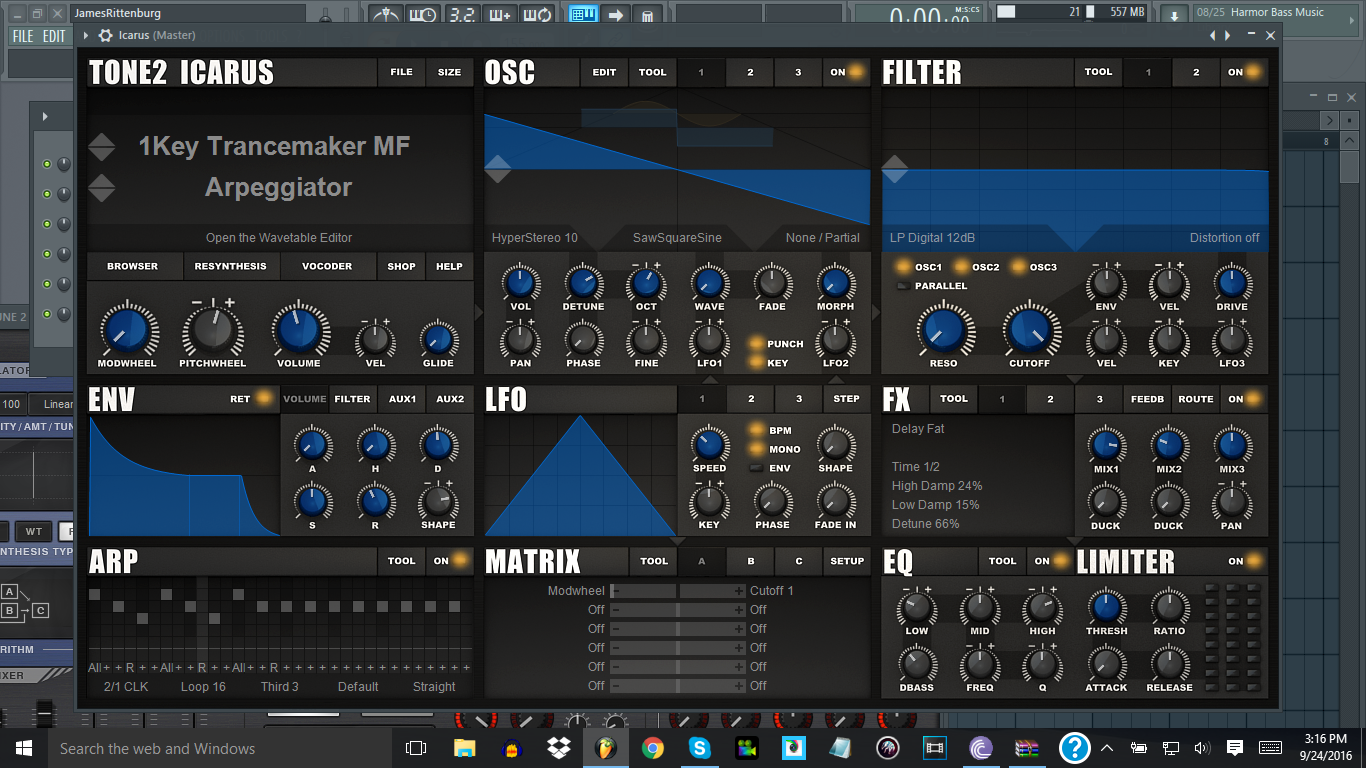The width and height of the screenshot is (1366, 768).
Task: Switch to the ENV AUX1 tab
Action: coord(402,399)
